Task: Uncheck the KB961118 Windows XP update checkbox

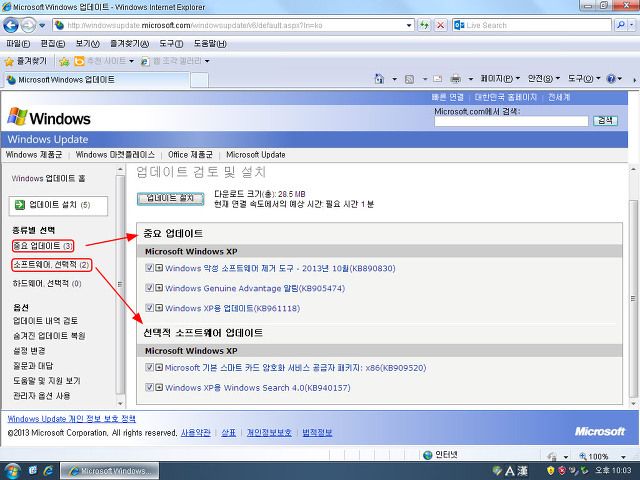Action: point(149,308)
